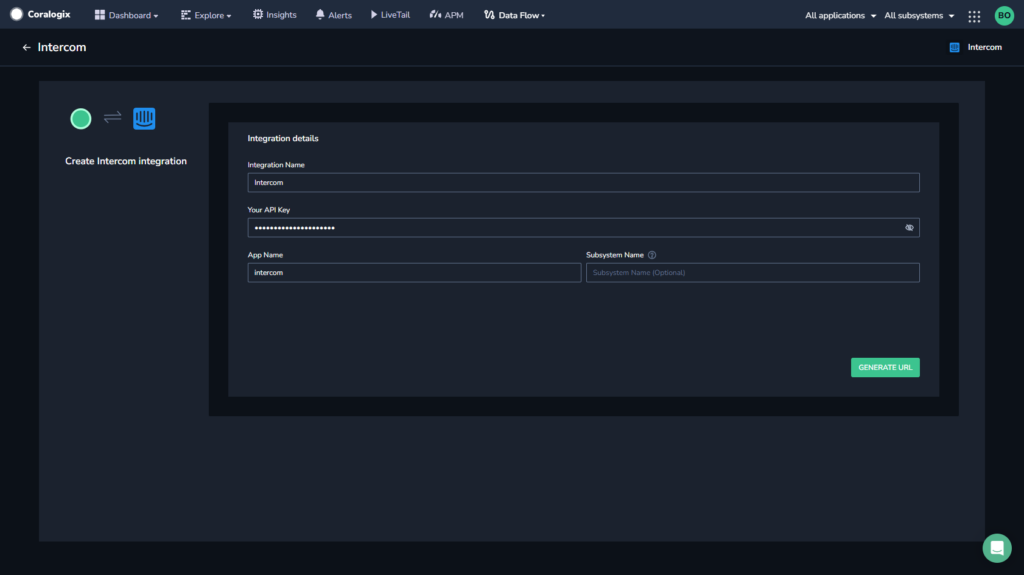This screenshot has height=575, width=1024.
Task: Click the Alerts bell icon
Action: pos(320,14)
